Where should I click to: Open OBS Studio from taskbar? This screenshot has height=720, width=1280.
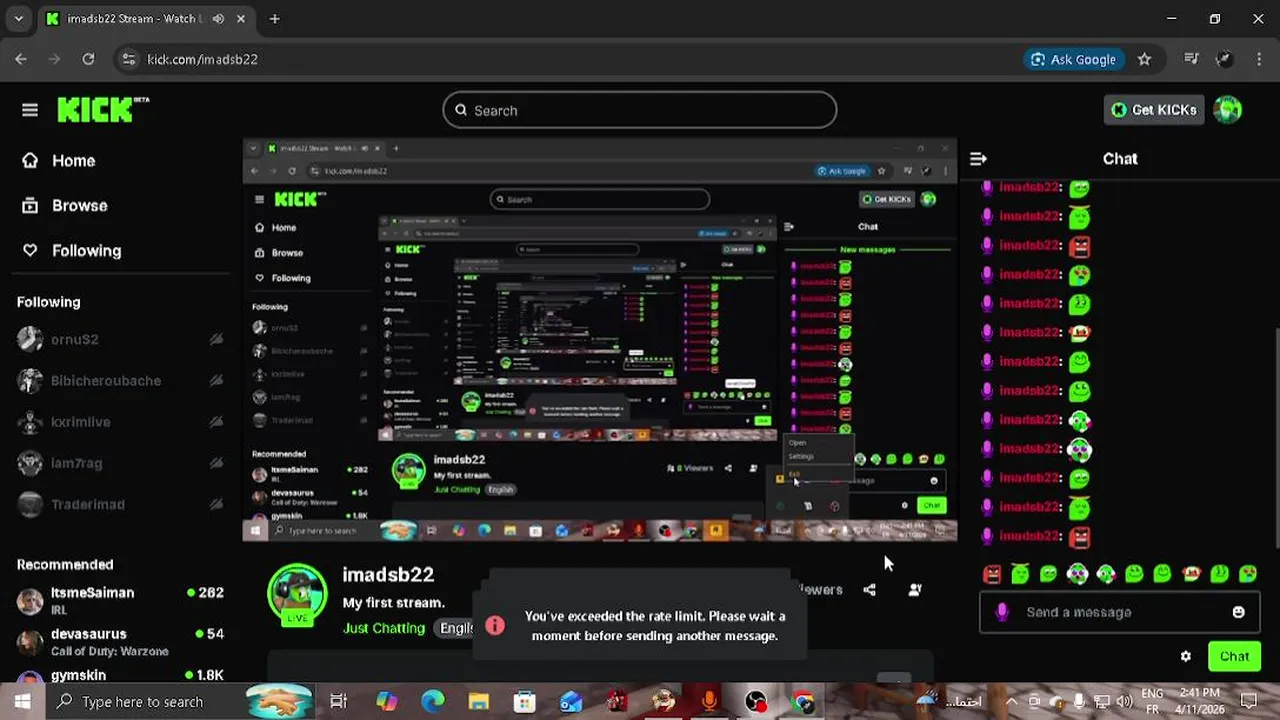(756, 702)
